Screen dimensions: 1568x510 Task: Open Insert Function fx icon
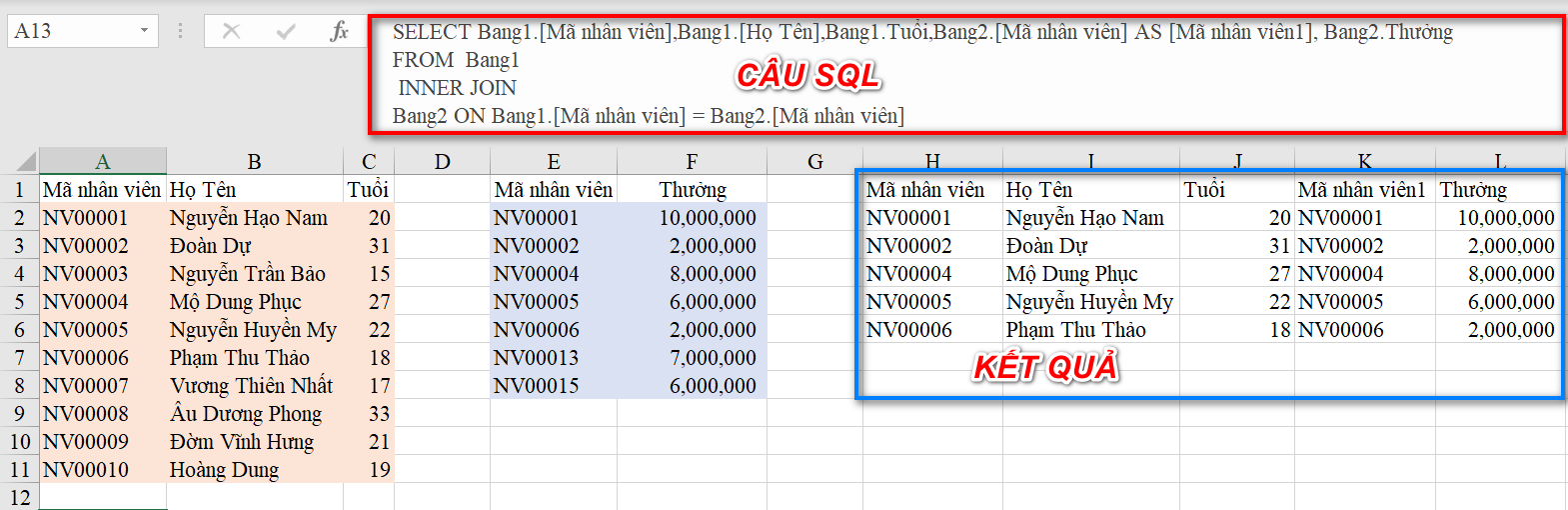pos(340,31)
